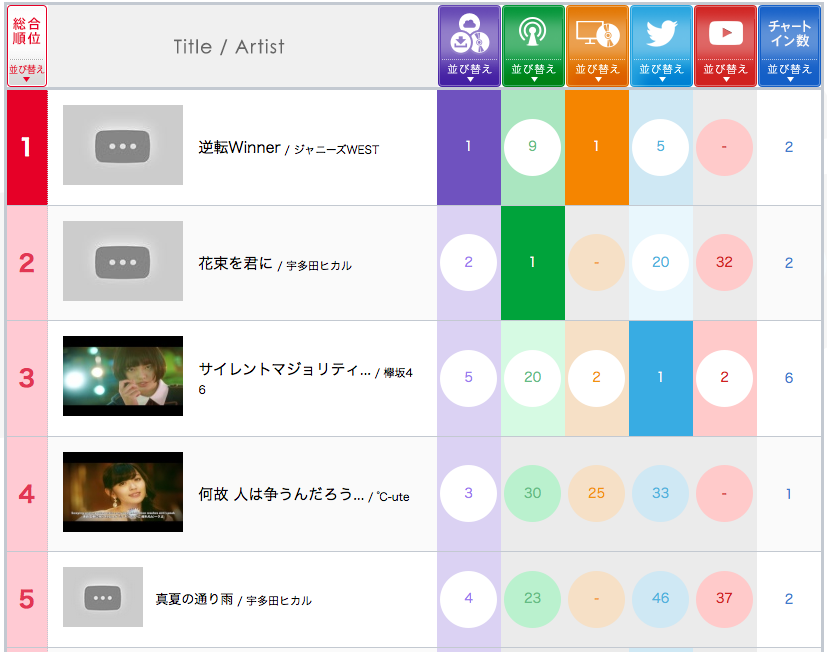Sort Twitter column with 並び替え arrow
Image resolution: width=827 pixels, height=652 pixels.
click(x=661, y=72)
